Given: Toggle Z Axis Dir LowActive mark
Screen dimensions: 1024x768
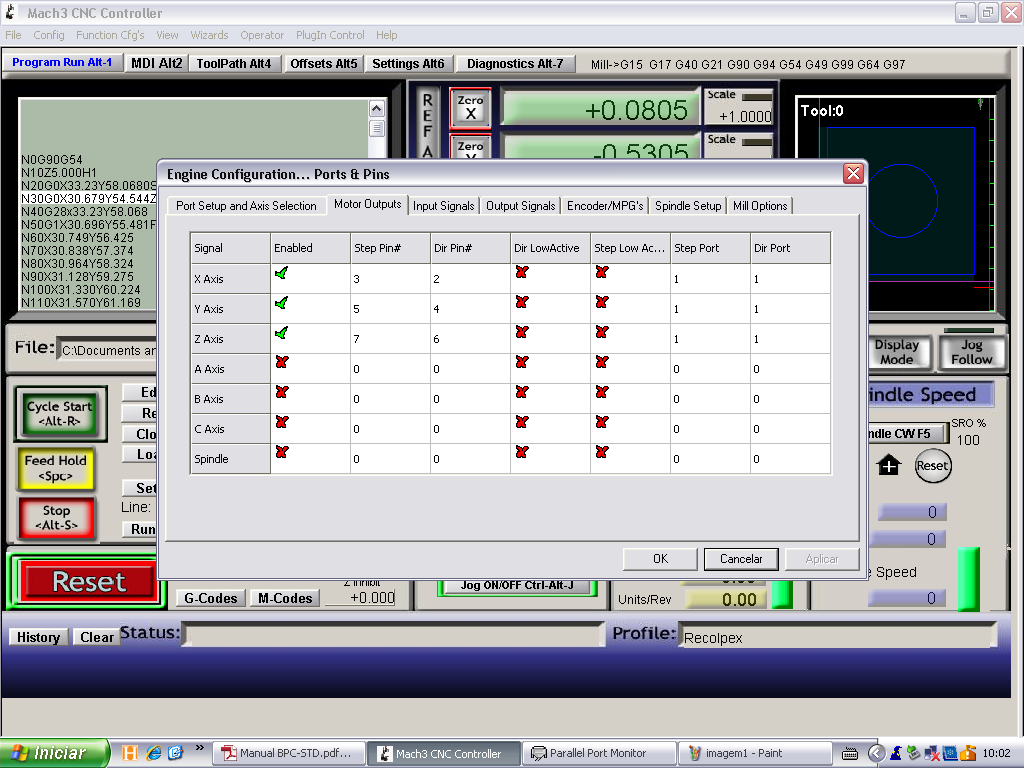Looking at the screenshot, I should (522, 332).
